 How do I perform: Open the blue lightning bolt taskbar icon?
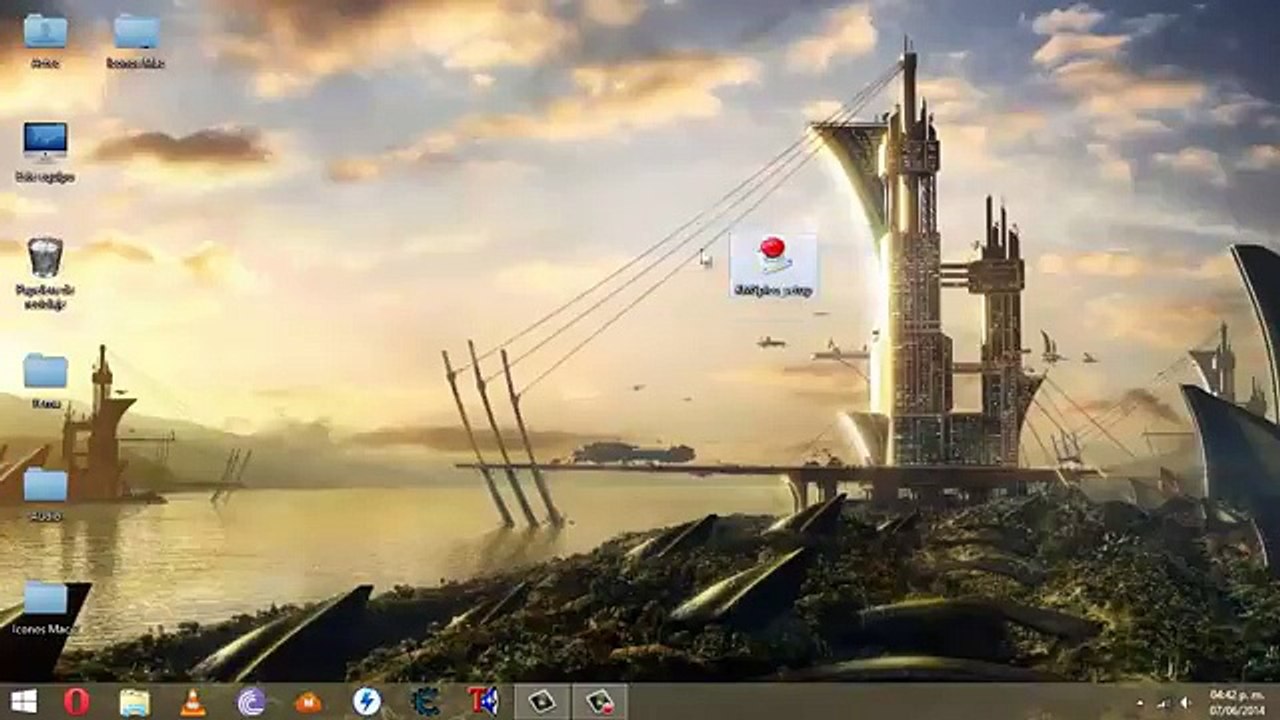pos(367,702)
